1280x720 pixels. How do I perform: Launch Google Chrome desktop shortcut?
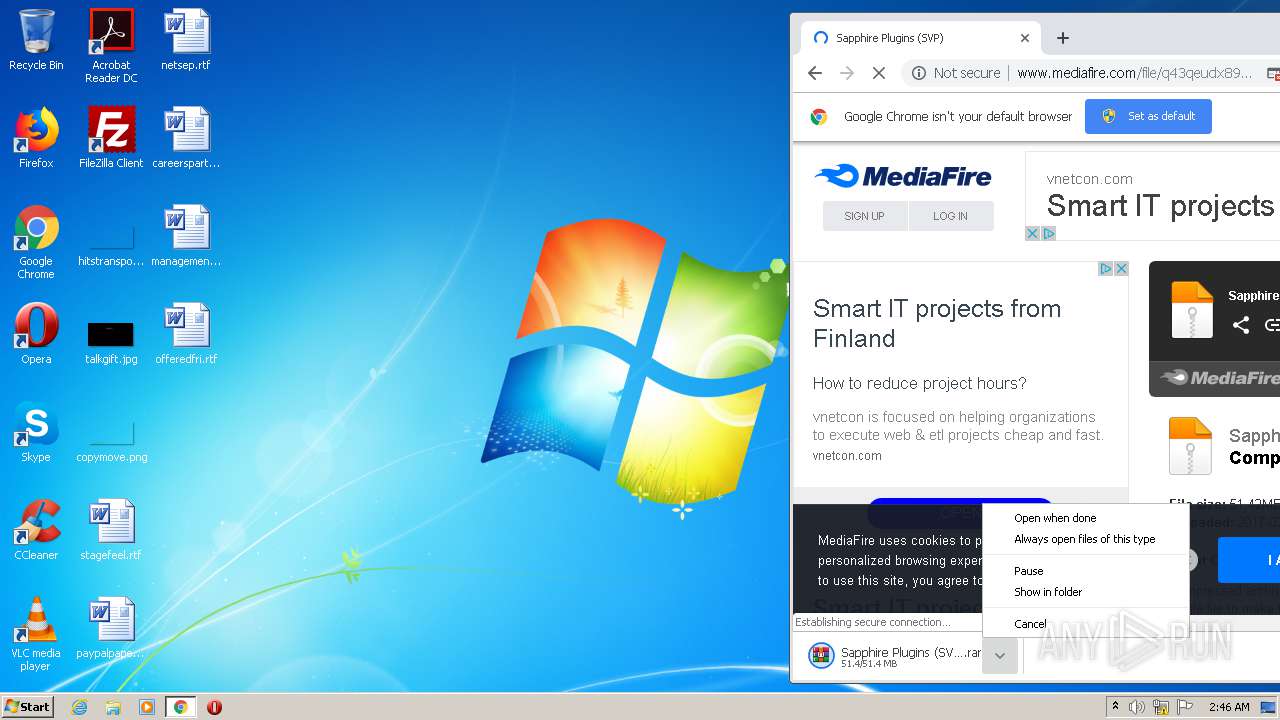coord(36,242)
